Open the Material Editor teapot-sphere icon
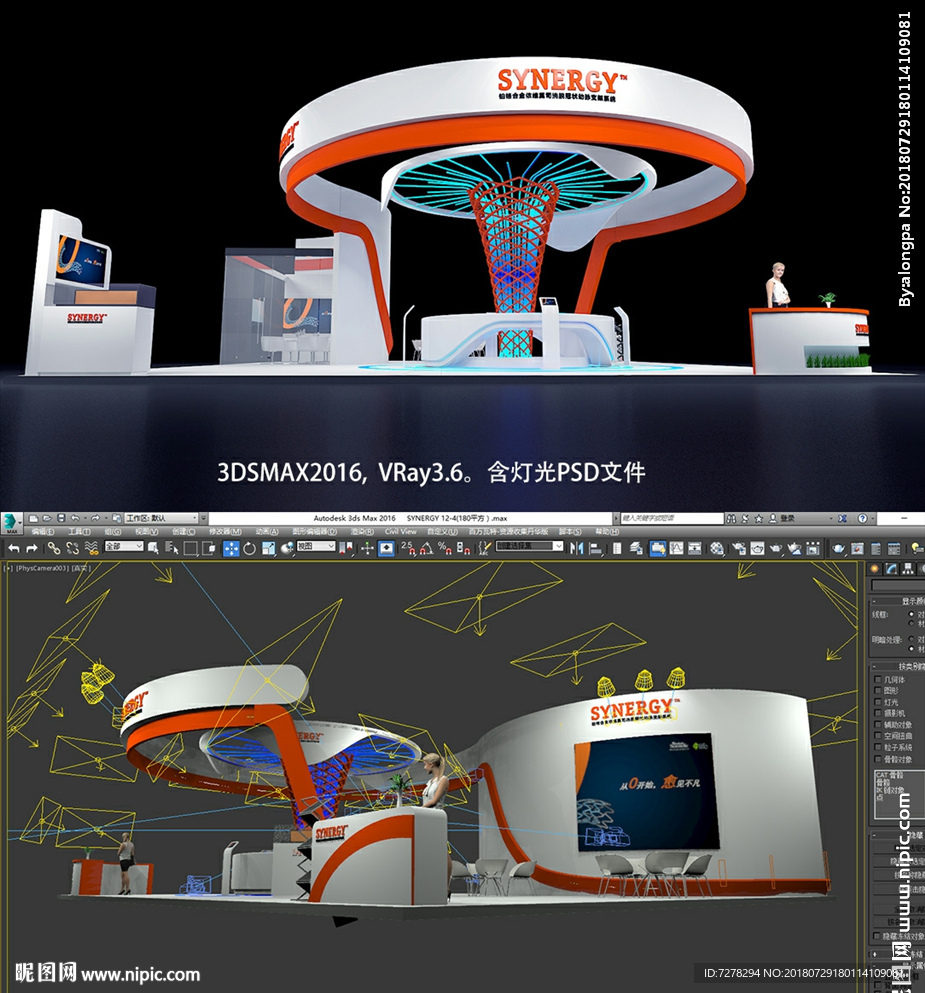 pyautogui.click(x=717, y=548)
